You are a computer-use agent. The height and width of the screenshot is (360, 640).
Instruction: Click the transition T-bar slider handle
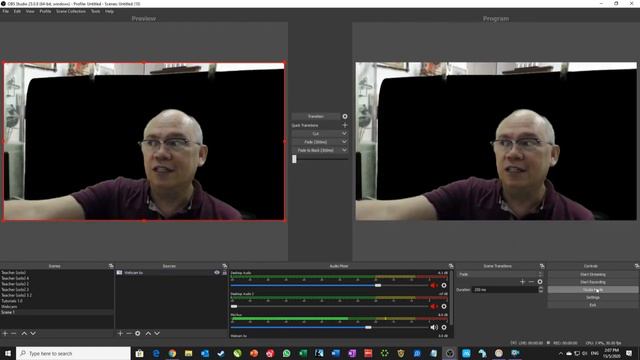[294, 159]
